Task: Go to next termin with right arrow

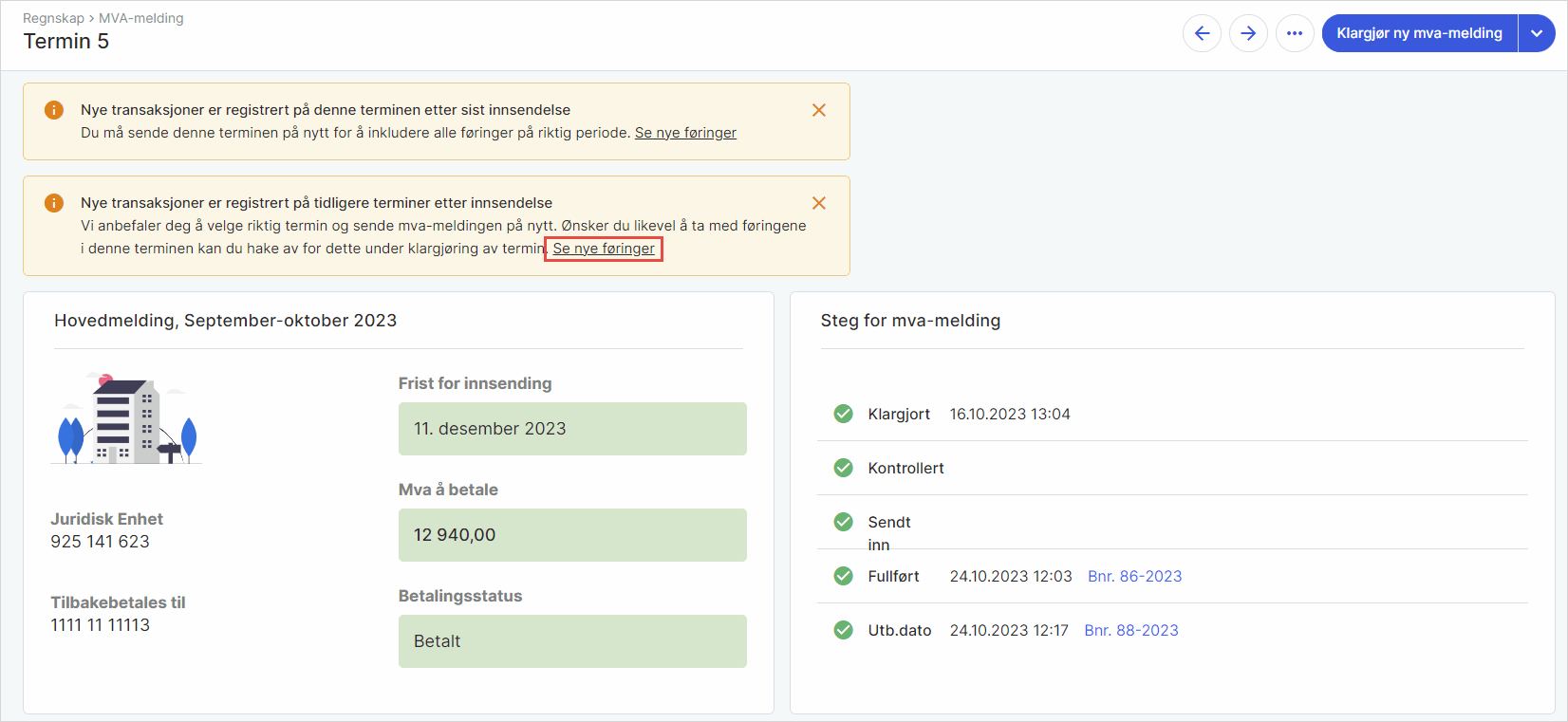Action: point(1248,33)
